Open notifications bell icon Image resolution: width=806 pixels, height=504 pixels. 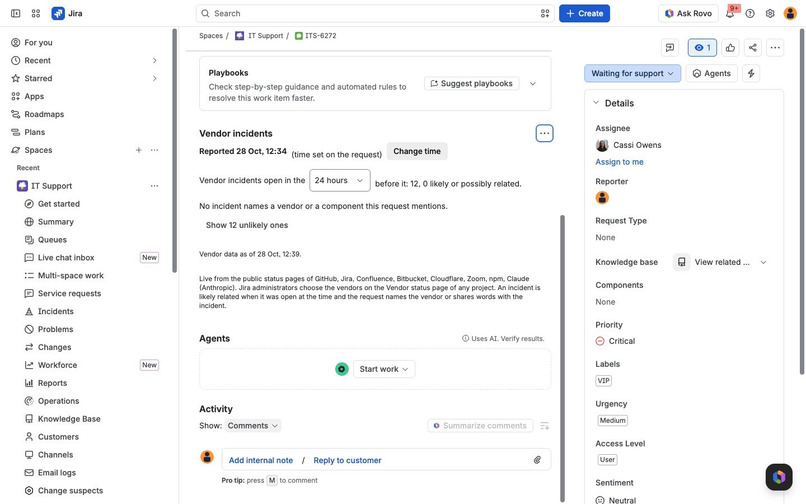pyautogui.click(x=730, y=13)
